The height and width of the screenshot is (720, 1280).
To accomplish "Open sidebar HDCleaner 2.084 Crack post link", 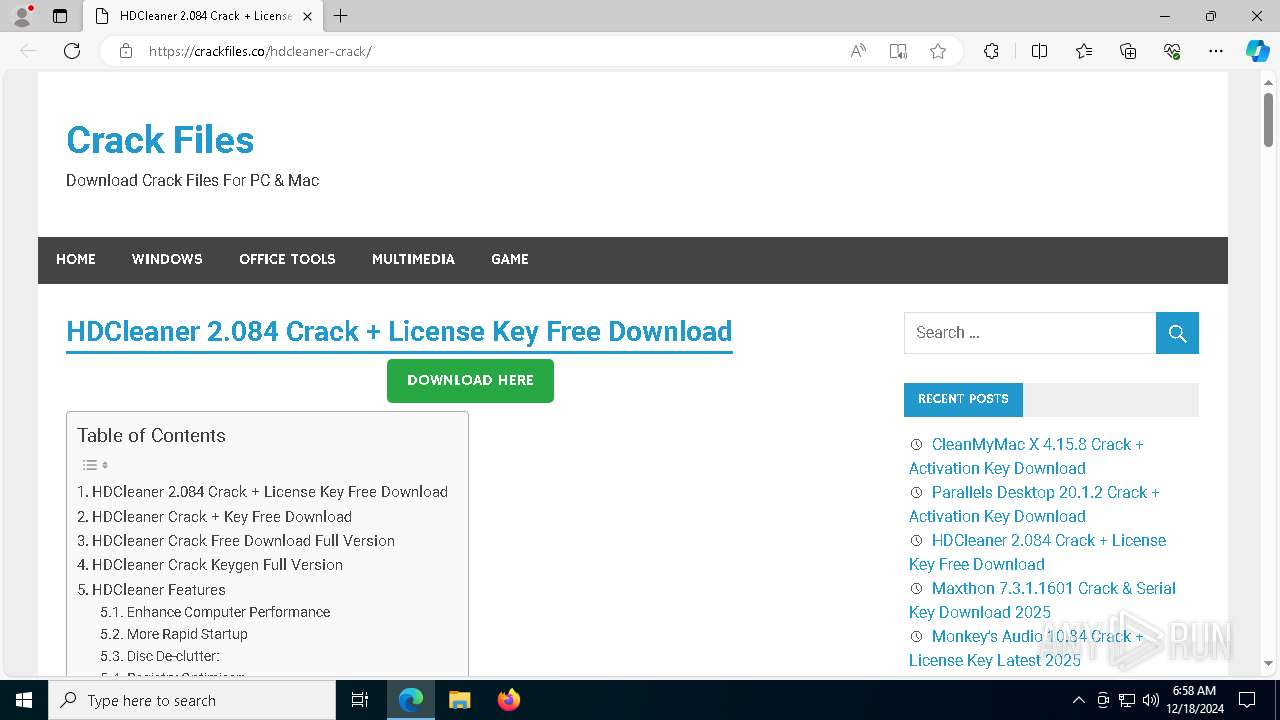I will [x=1037, y=552].
